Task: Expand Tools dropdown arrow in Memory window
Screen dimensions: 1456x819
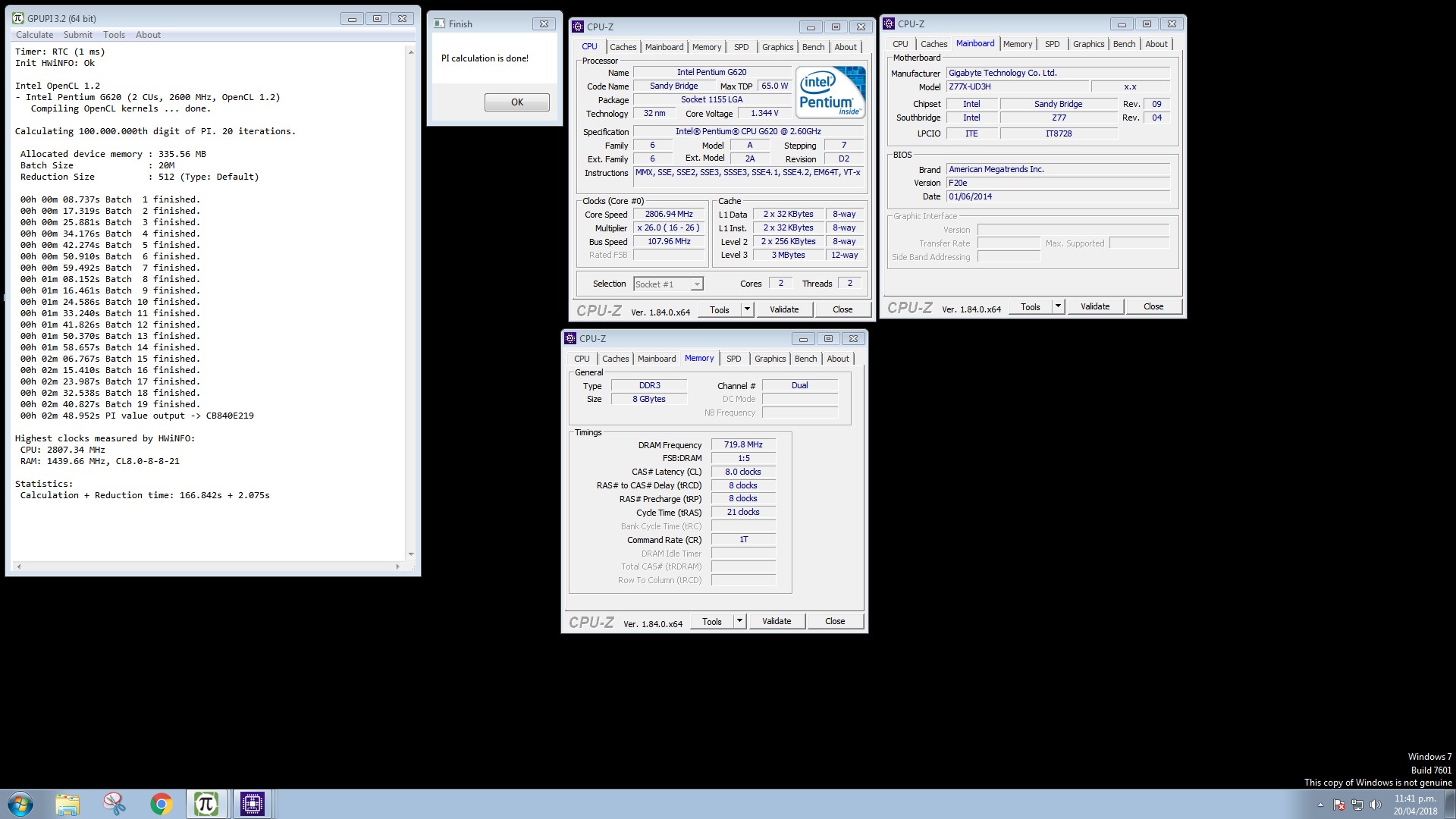Action: pyautogui.click(x=739, y=621)
